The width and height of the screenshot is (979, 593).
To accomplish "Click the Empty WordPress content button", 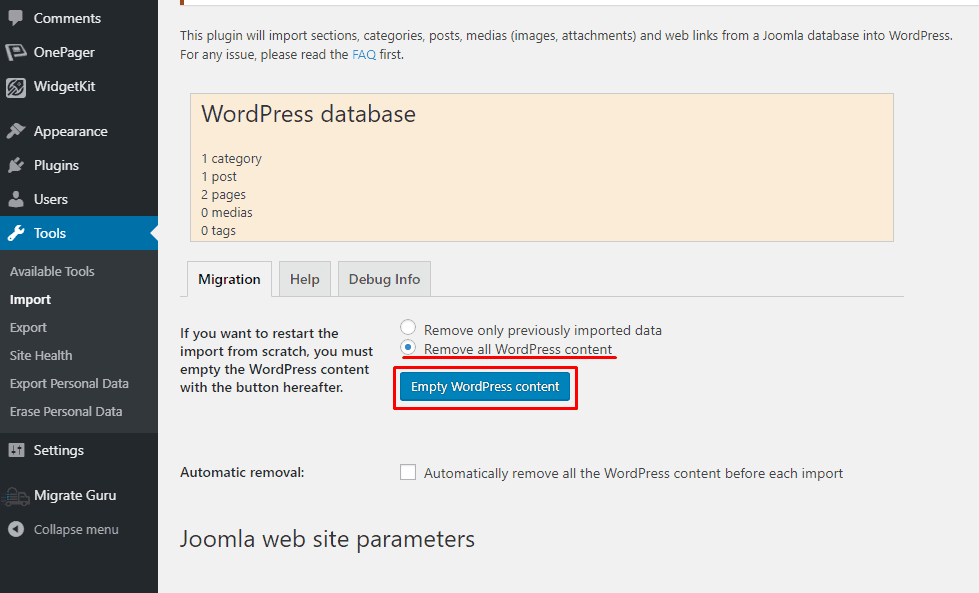I will (x=485, y=386).
